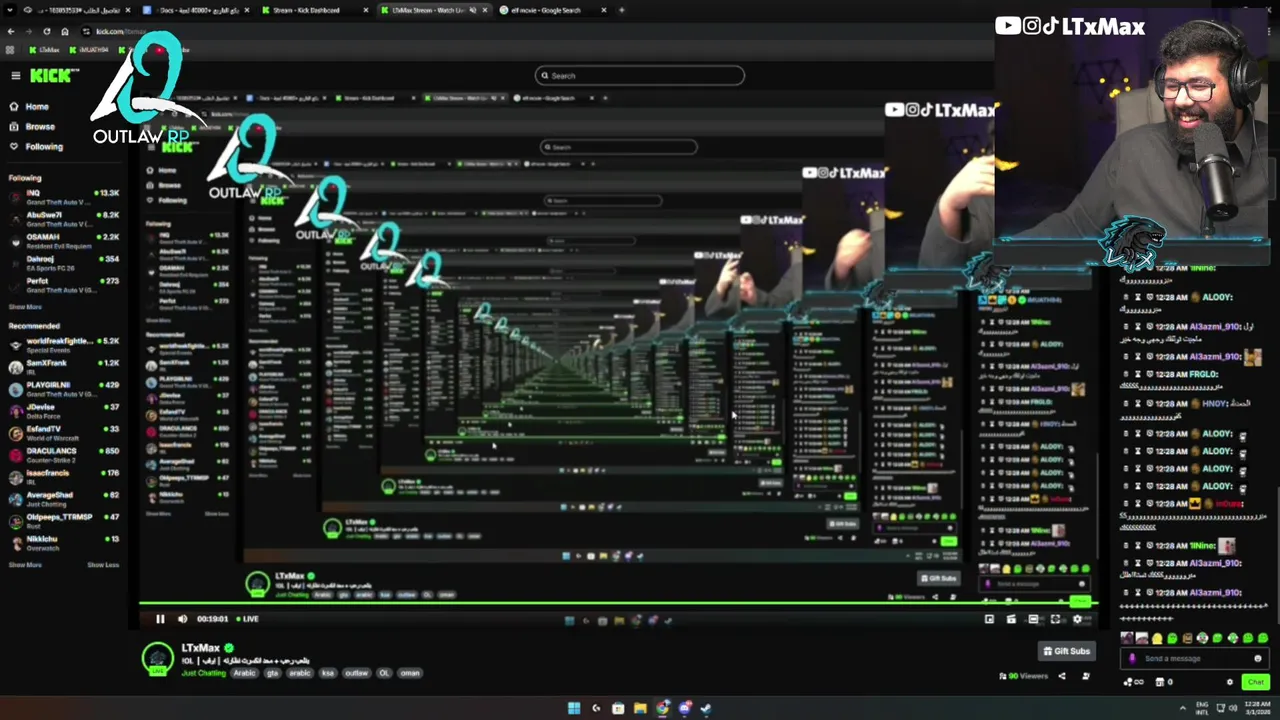The height and width of the screenshot is (720, 1280).
Task: Open AverageShad recommended channel
Action: [x=64, y=498]
